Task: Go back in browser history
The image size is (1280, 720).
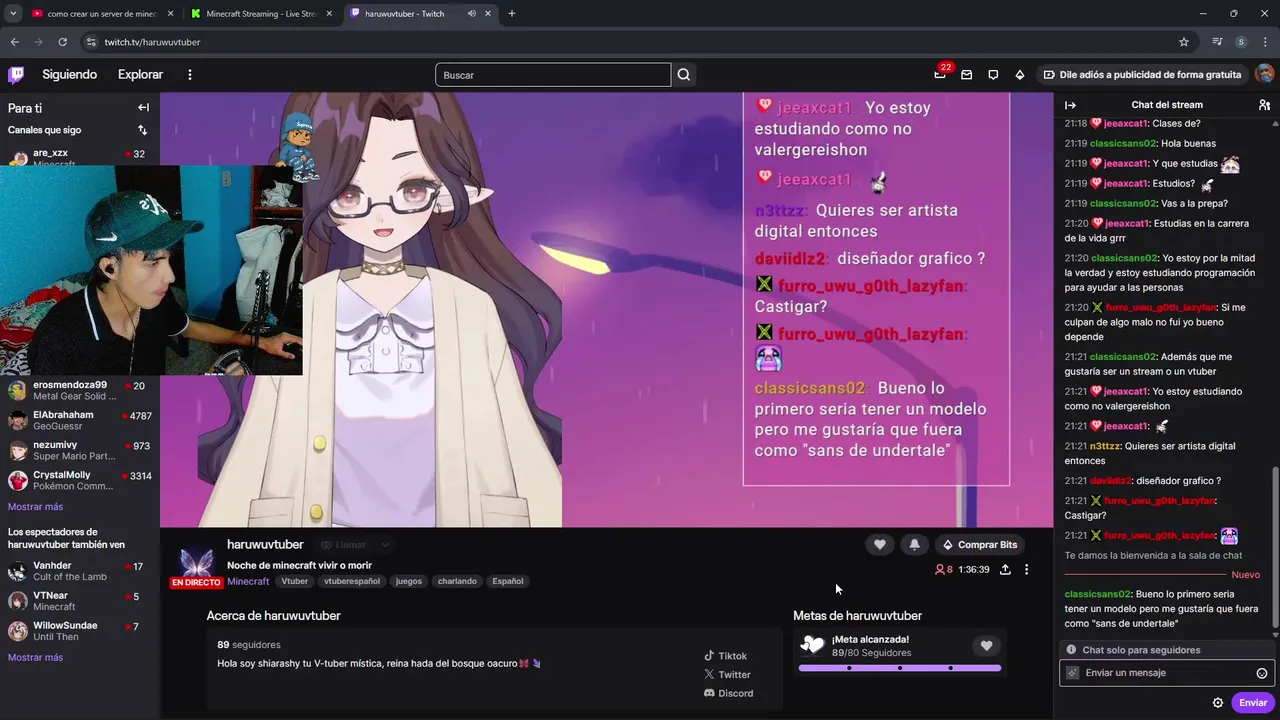Action: 14,42
